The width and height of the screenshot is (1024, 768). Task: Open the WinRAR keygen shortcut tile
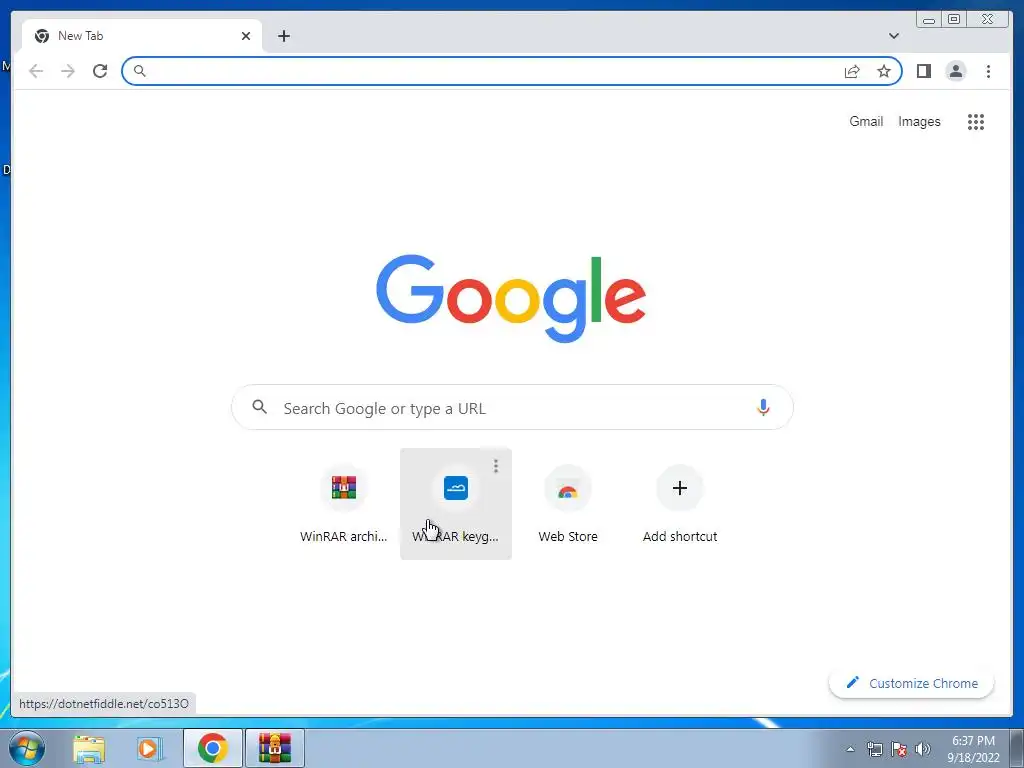click(x=456, y=504)
